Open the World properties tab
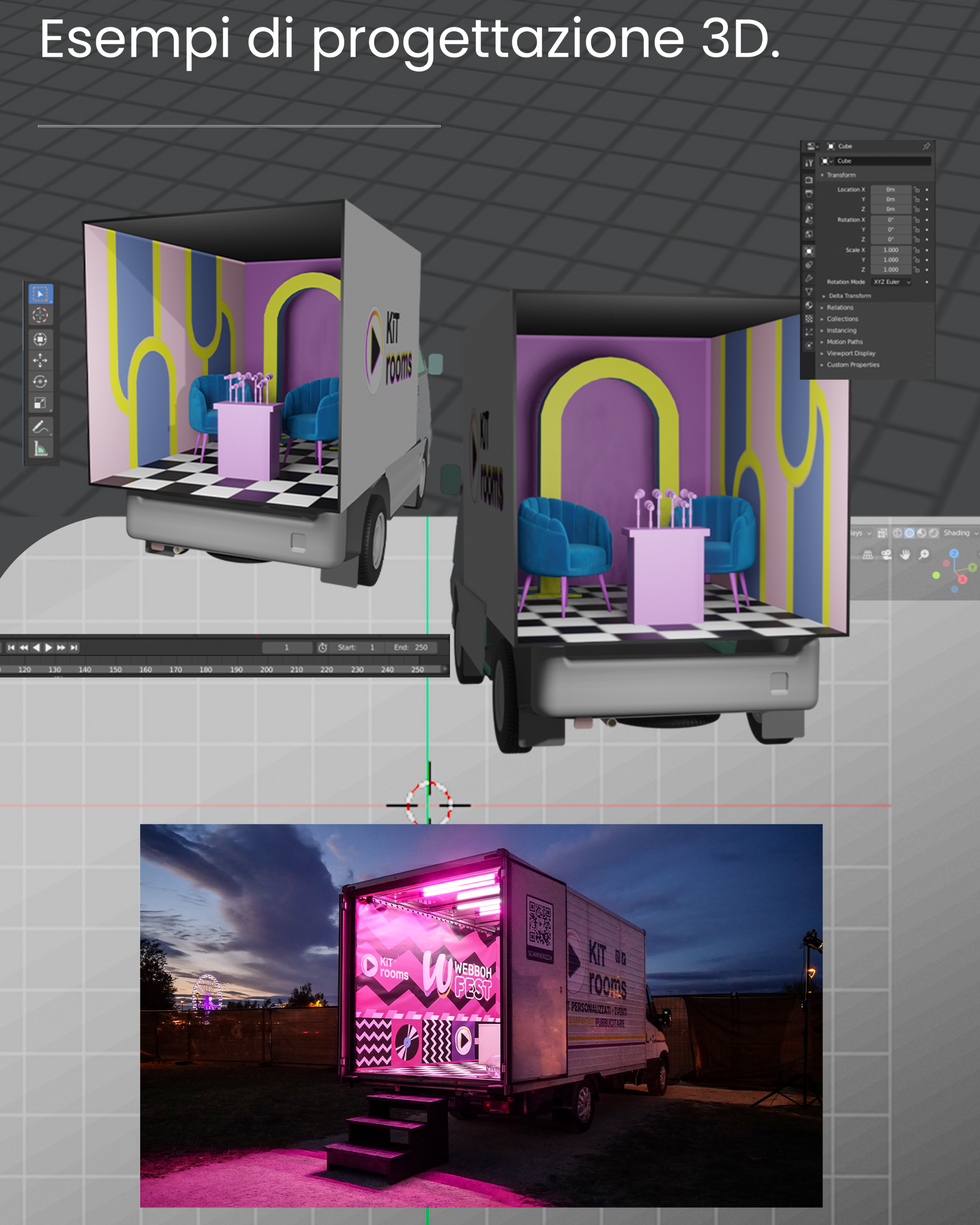 point(809,234)
